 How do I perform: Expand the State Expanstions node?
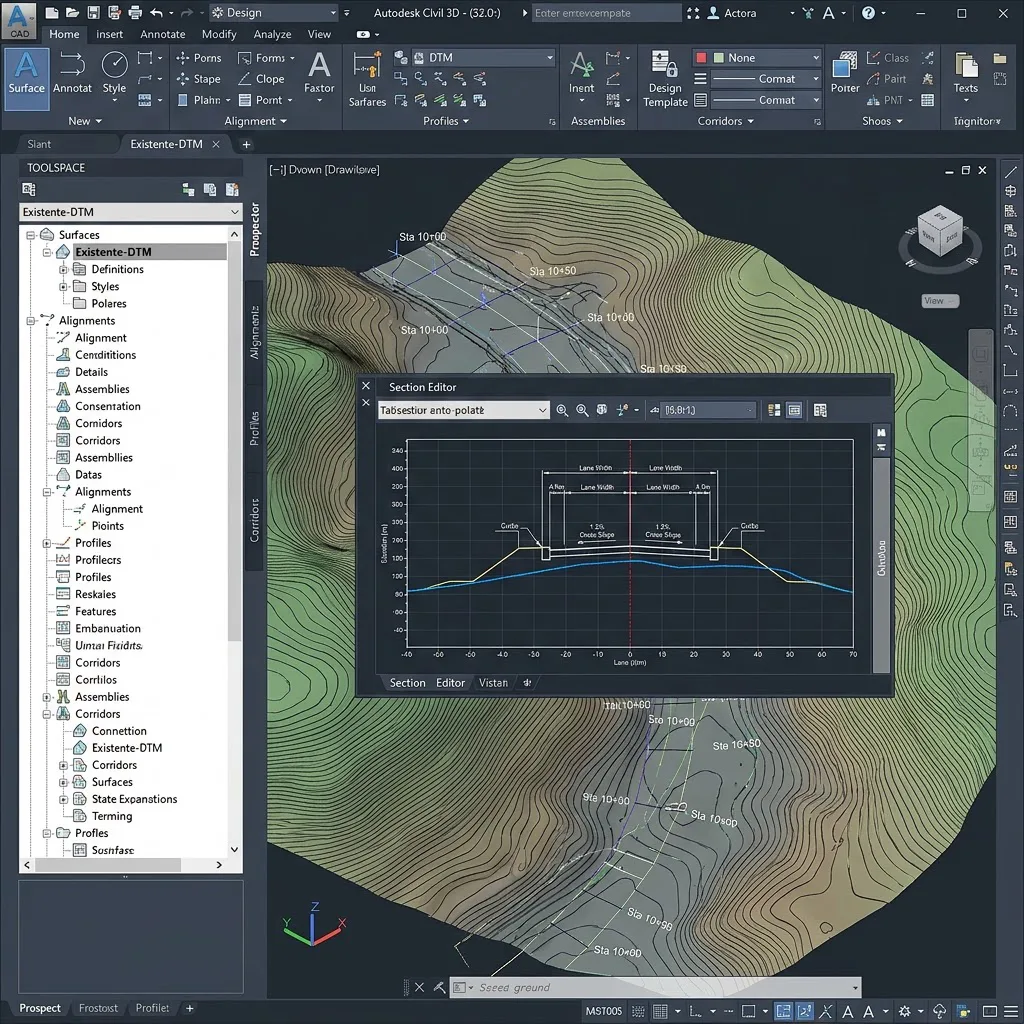[x=63, y=799]
